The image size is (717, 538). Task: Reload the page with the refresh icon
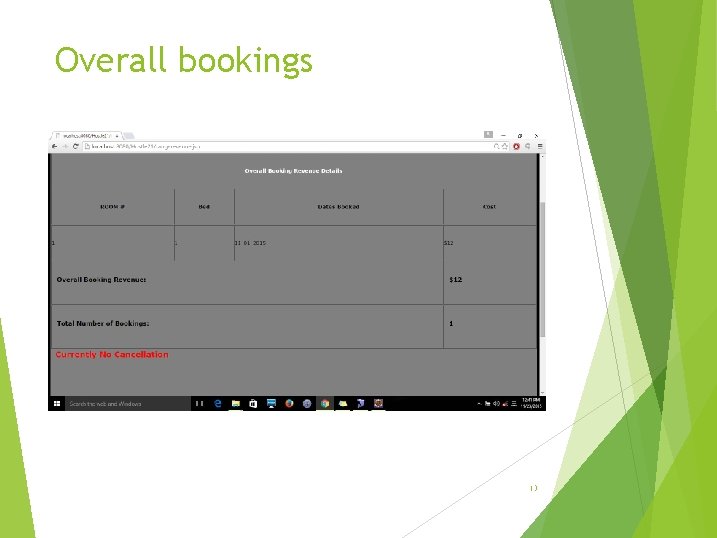tap(76, 147)
